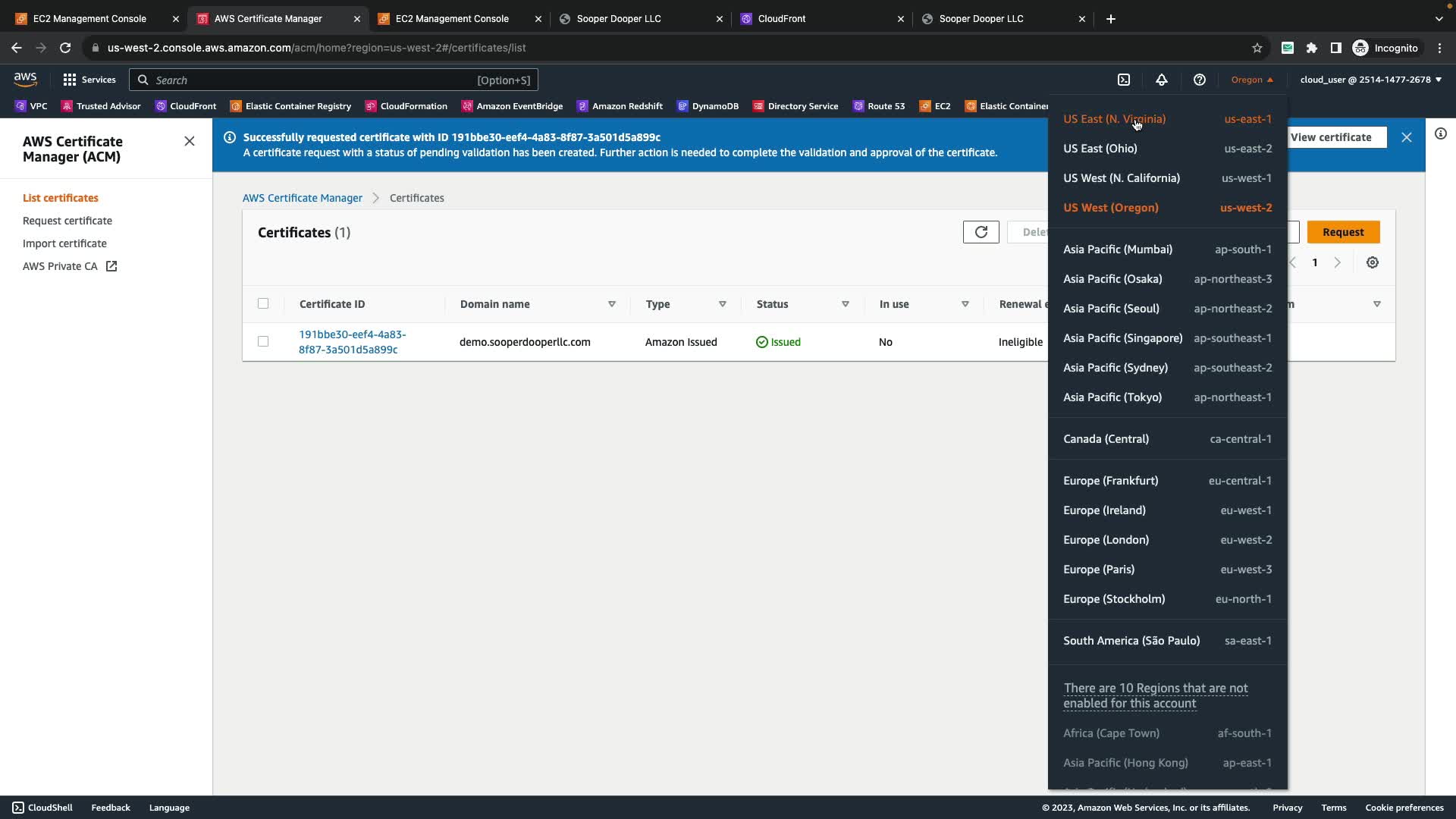Screen dimensions: 1456x819
Task: Open the notifications bell icon
Action: click(1161, 80)
